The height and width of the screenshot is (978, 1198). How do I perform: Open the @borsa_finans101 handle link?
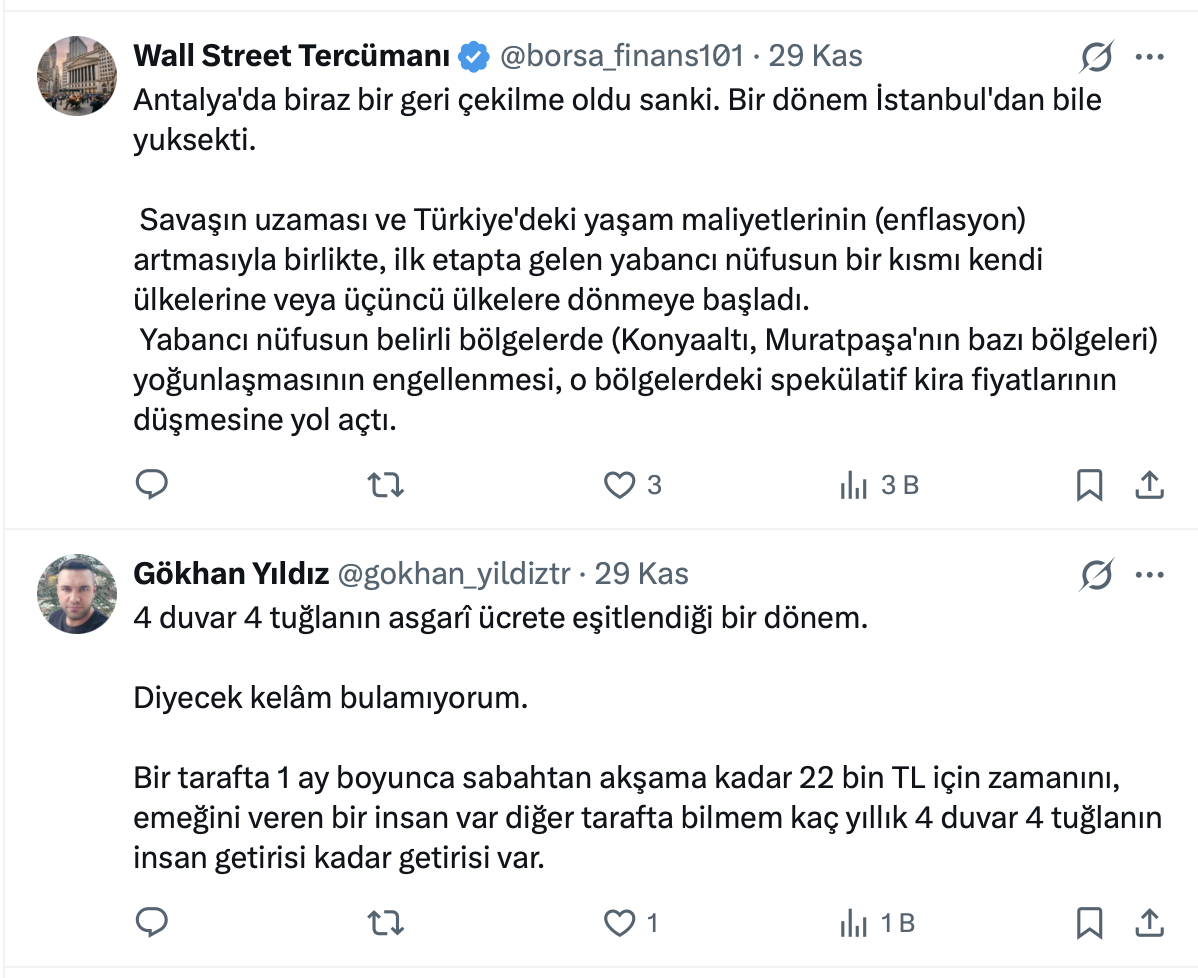coord(621,56)
